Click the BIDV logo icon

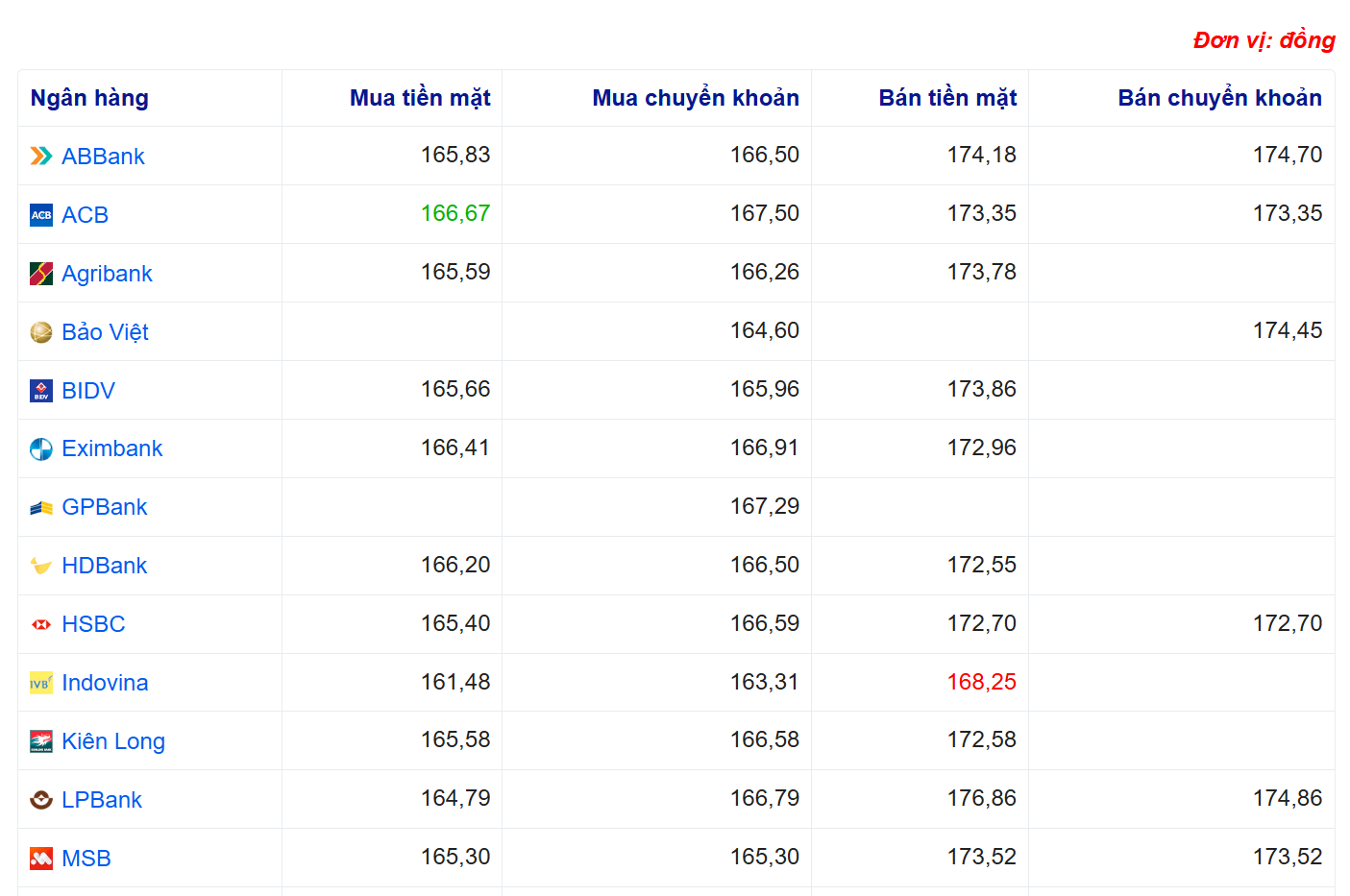click(40, 391)
